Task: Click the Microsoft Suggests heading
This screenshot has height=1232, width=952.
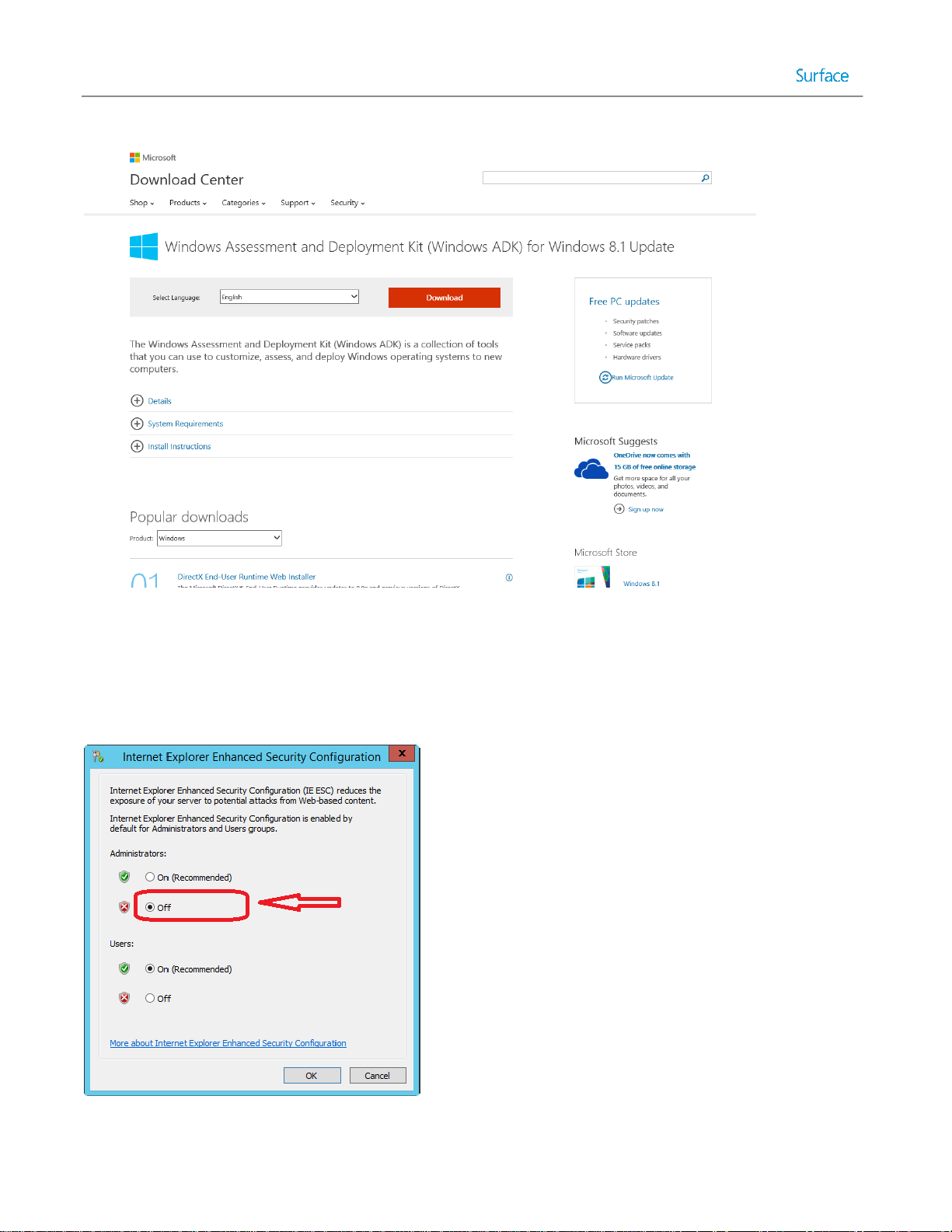Action: pos(615,441)
